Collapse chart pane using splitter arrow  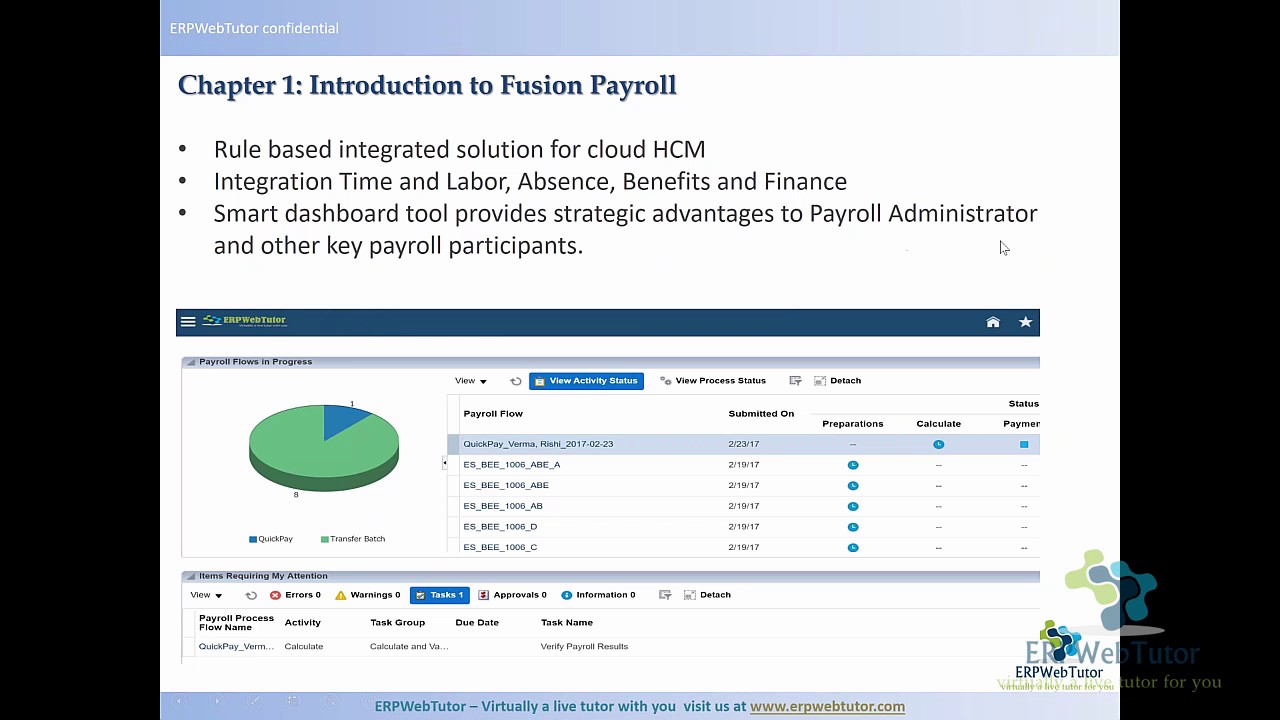click(445, 463)
